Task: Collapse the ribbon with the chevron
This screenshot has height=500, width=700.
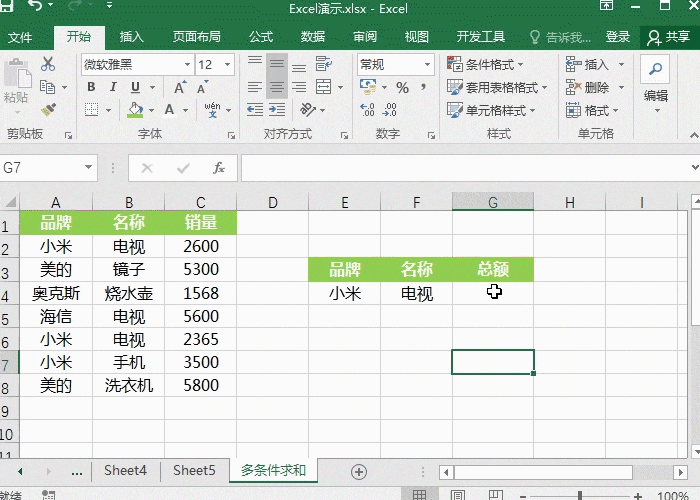Action: point(694,134)
